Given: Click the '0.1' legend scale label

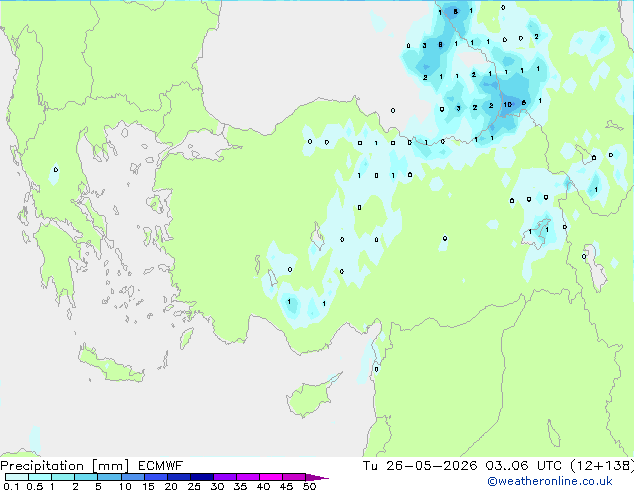Looking at the screenshot, I should (12, 486).
